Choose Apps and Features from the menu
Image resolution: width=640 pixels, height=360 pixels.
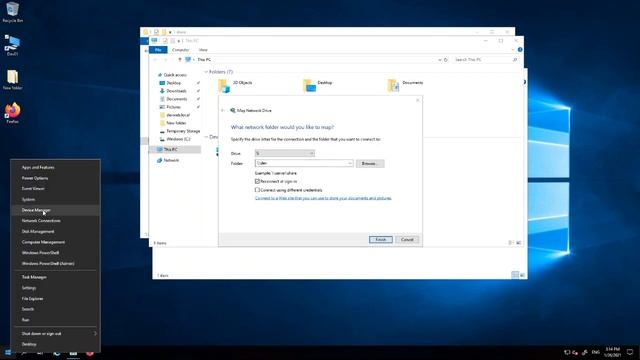point(55,167)
